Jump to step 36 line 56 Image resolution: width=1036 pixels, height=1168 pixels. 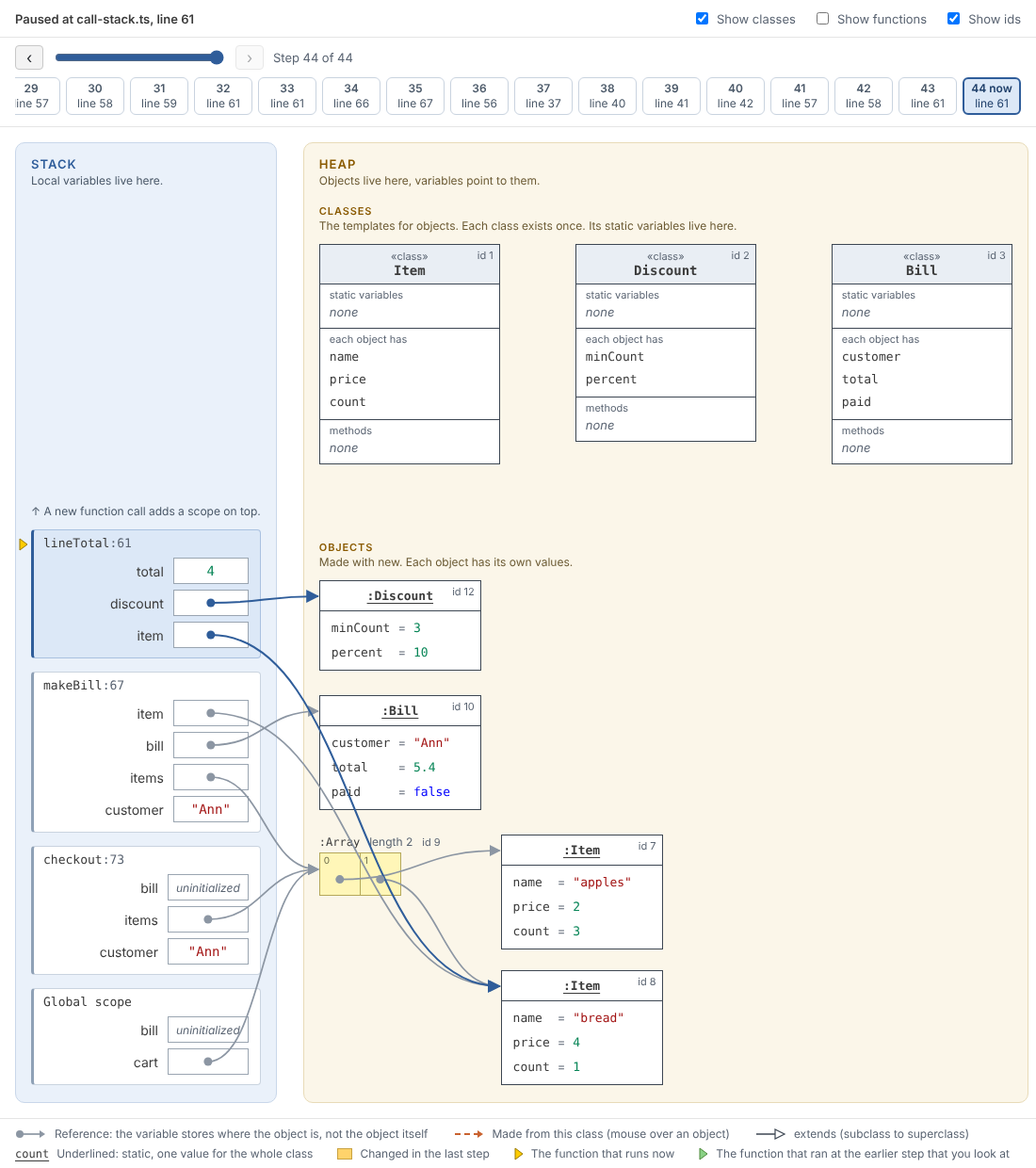point(479,96)
